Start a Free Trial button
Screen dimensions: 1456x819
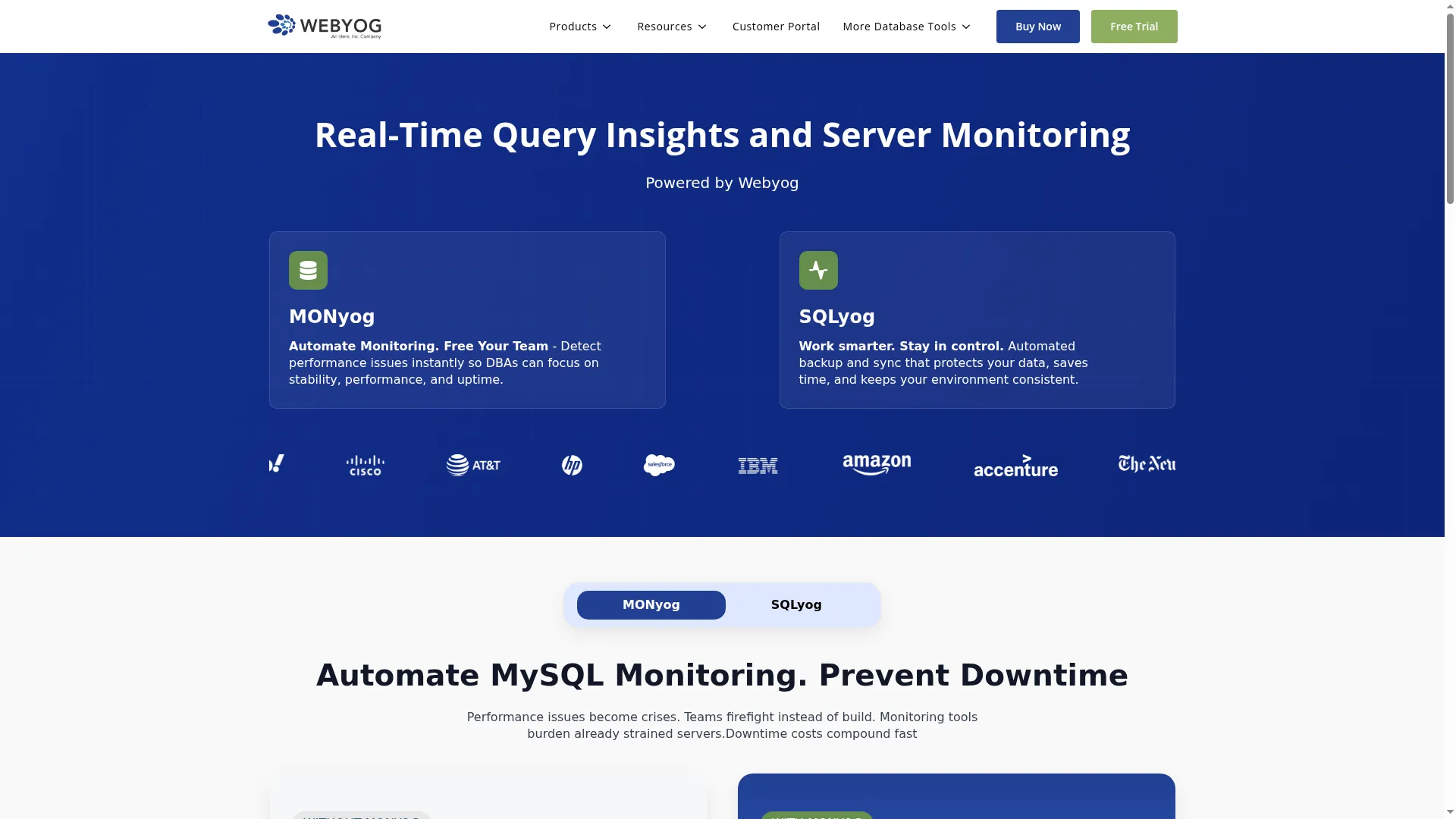click(x=1134, y=27)
